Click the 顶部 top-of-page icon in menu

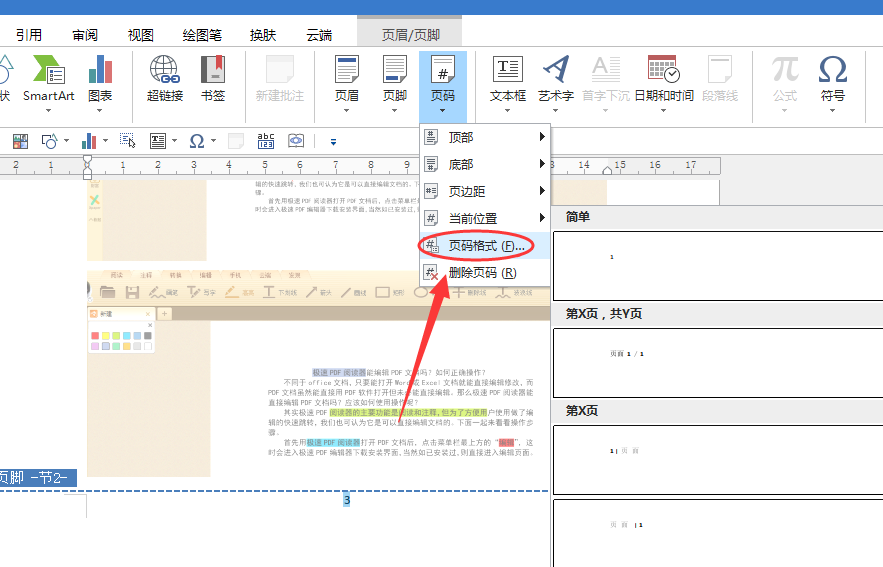click(431, 137)
